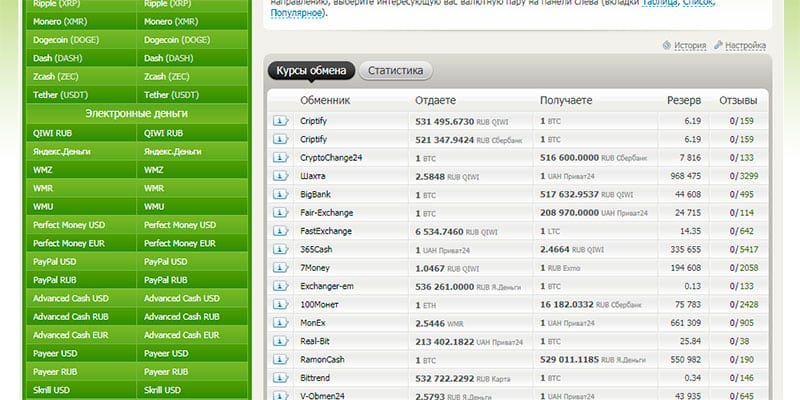Click the Настройка wrench icon
The image size is (800, 400).
click(718, 45)
